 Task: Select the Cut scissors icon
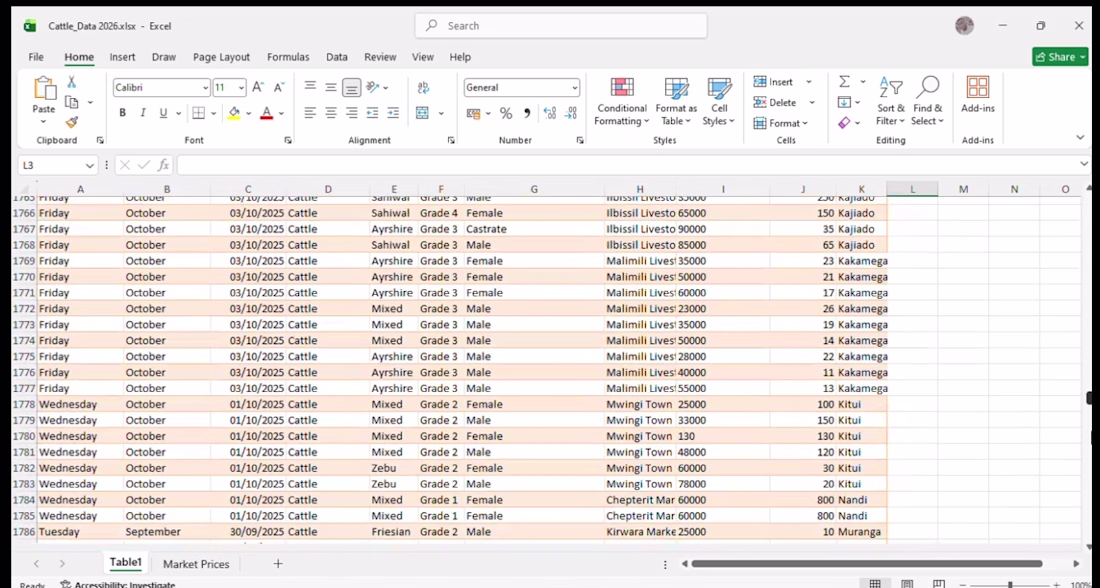point(72,83)
